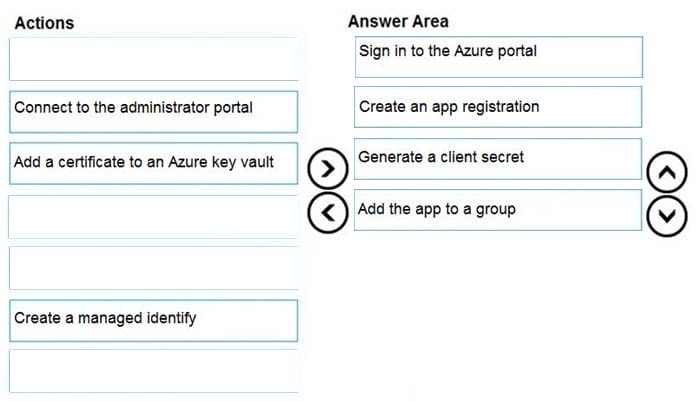The width and height of the screenshot is (700, 402).
Task: Click empty box directly below the key vault action
Action: click(x=154, y=216)
